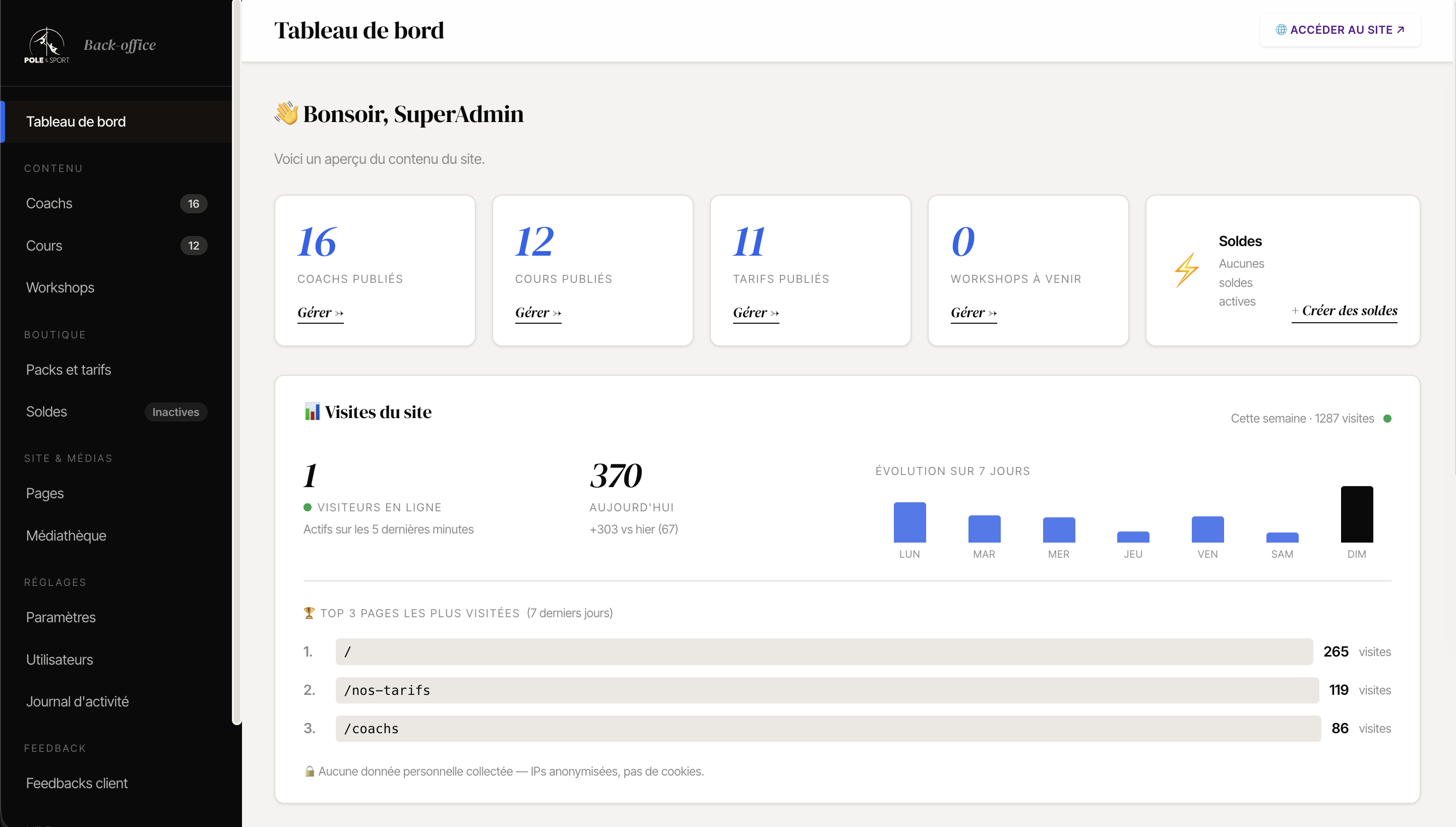The image size is (1456, 827).
Task: Click Gérer under Cours publiés
Action: [x=538, y=313]
